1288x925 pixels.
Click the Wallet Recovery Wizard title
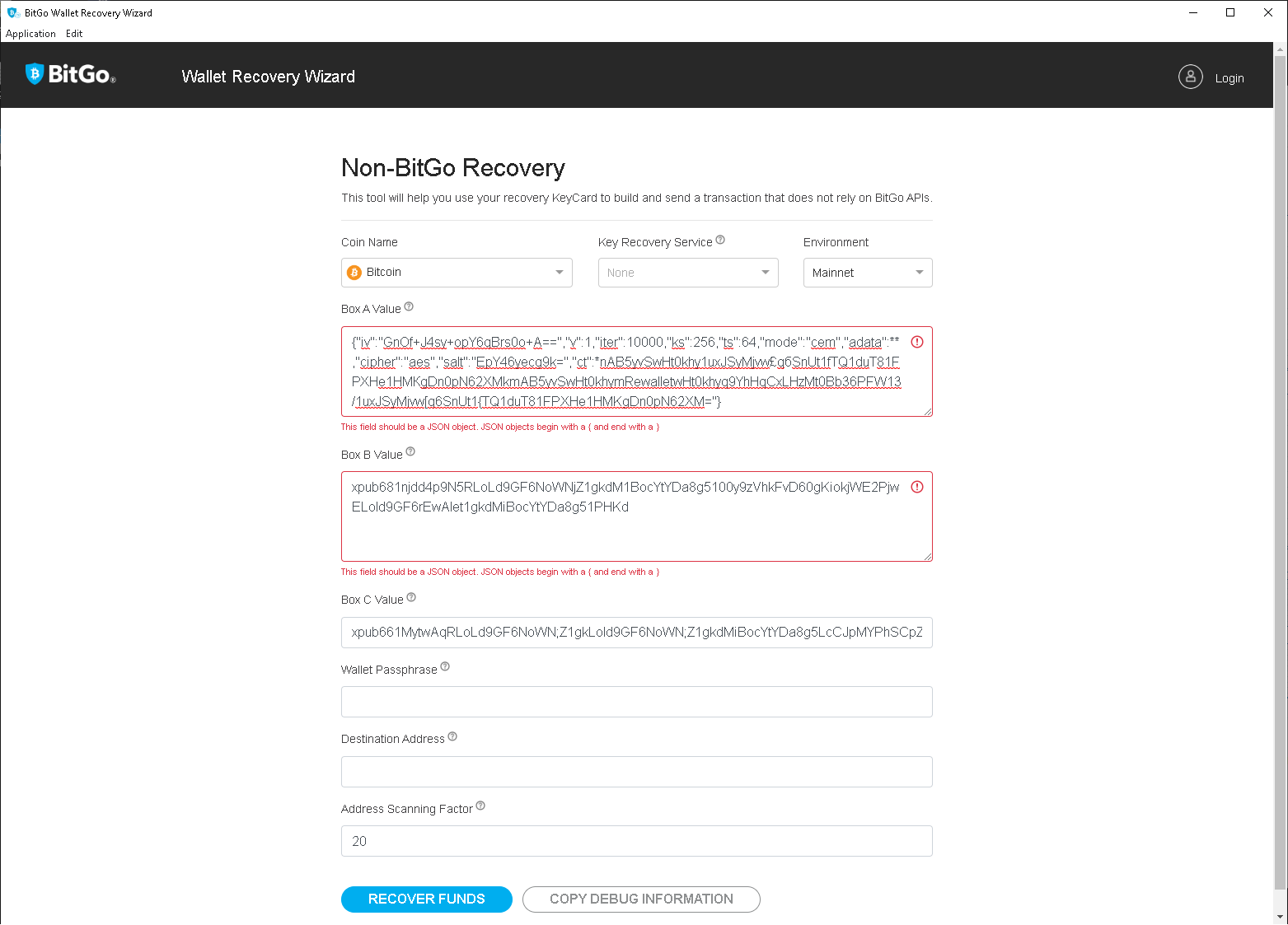[269, 77]
